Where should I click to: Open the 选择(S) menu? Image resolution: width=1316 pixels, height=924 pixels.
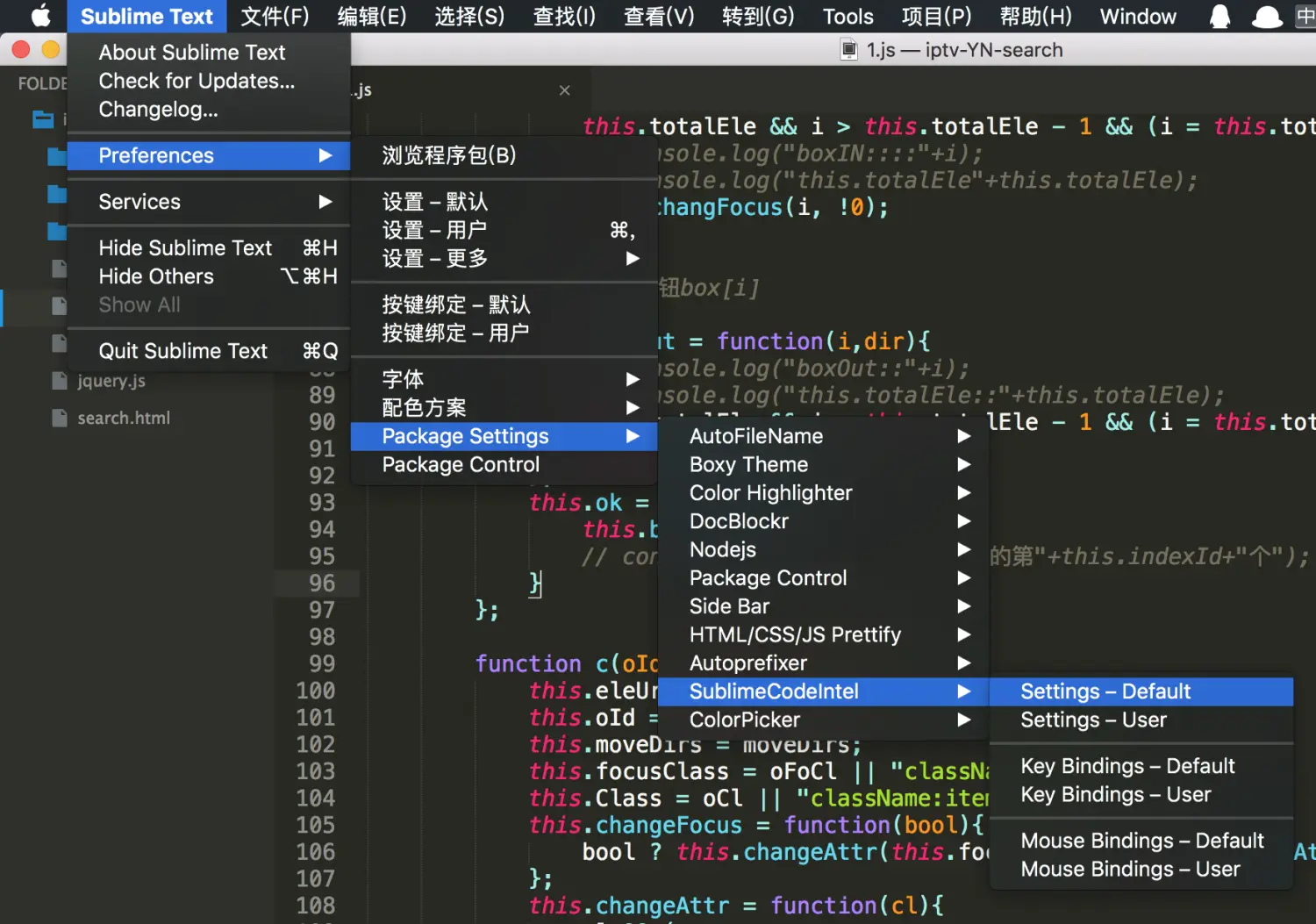pos(469,16)
